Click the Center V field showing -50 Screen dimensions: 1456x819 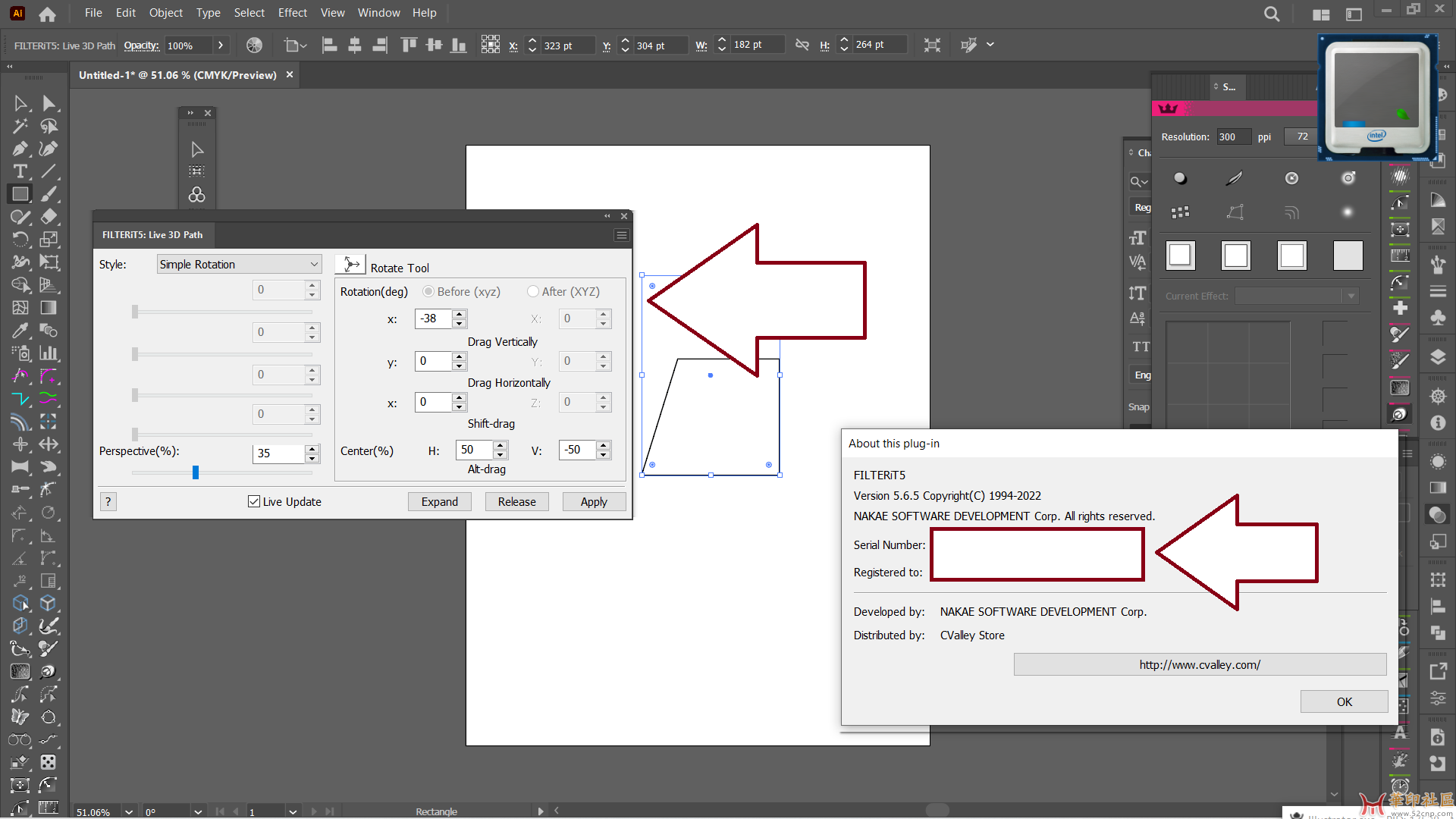pos(577,450)
